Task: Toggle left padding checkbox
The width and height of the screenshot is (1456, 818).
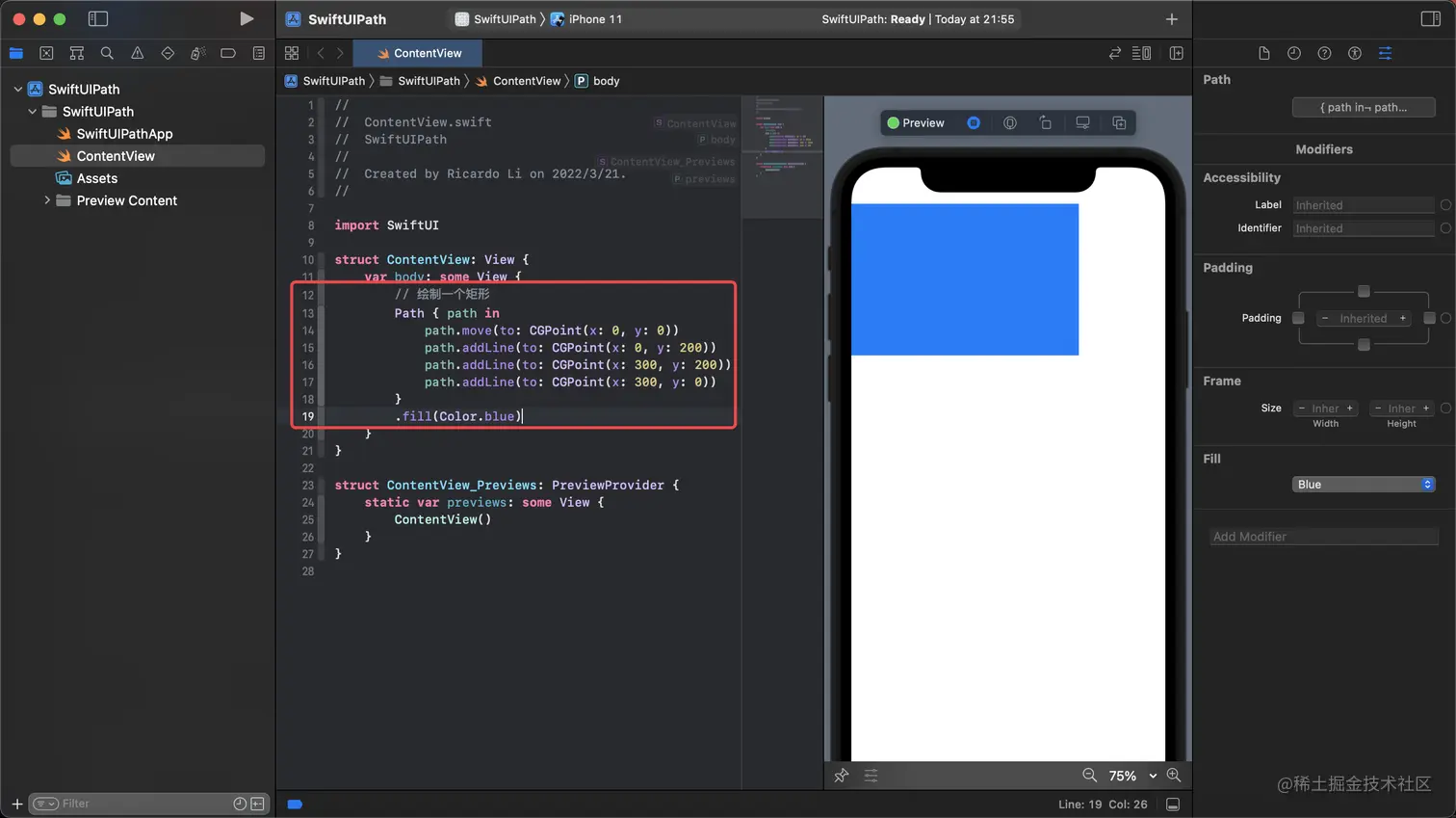Action: pyautogui.click(x=1298, y=318)
